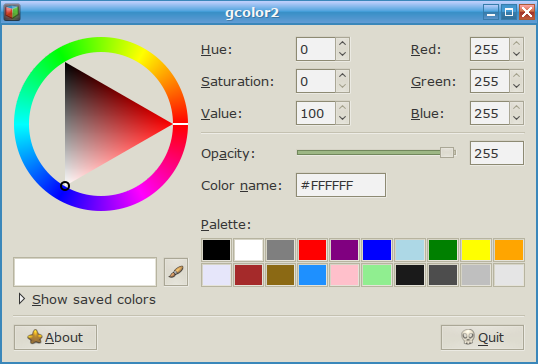Pick the dark green palette swatch

point(443,250)
